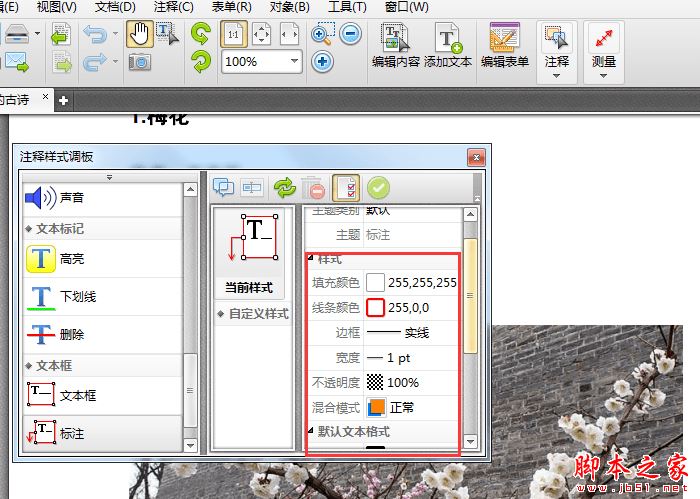The image size is (700, 499).
Task: Select the 文本框 annotation type
Action: 103,395
